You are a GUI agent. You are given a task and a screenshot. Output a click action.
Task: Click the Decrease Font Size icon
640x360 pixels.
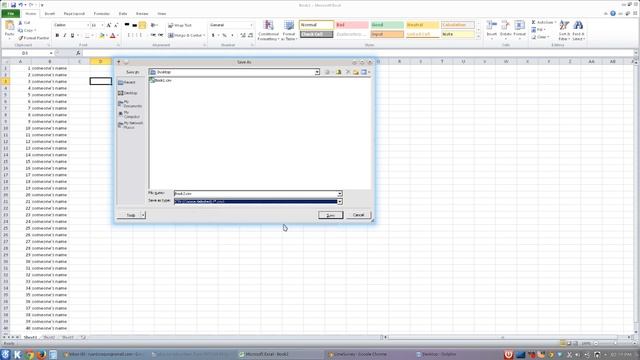pyautogui.click(x=116, y=25)
